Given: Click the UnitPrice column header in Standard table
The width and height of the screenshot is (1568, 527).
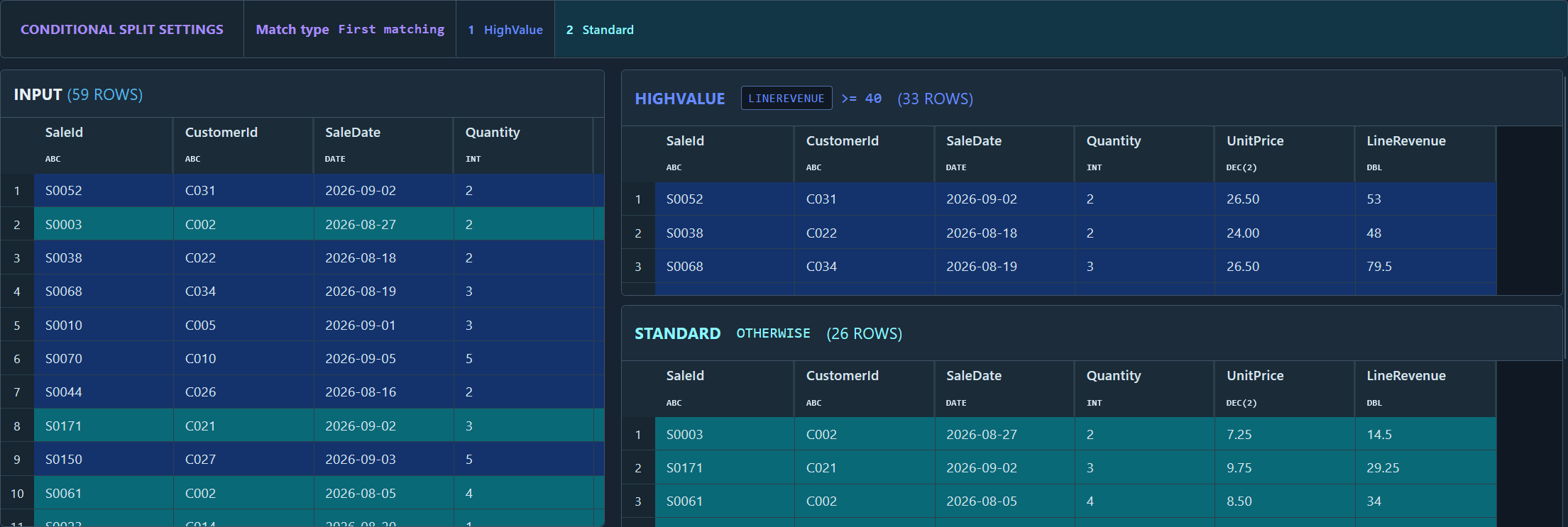Looking at the screenshot, I should (x=1285, y=389).
